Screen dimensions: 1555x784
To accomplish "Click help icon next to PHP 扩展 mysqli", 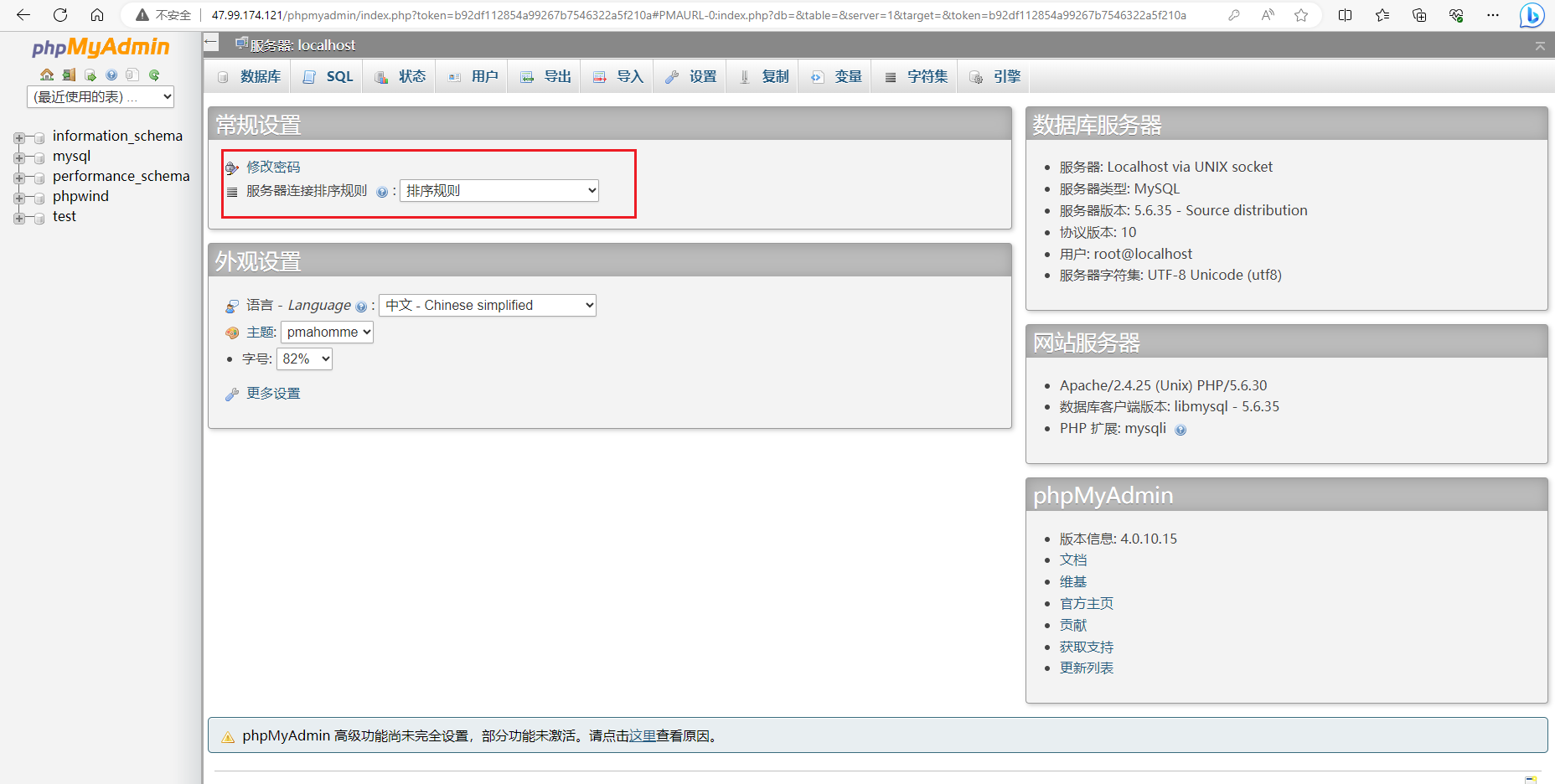I will click(x=1180, y=430).
